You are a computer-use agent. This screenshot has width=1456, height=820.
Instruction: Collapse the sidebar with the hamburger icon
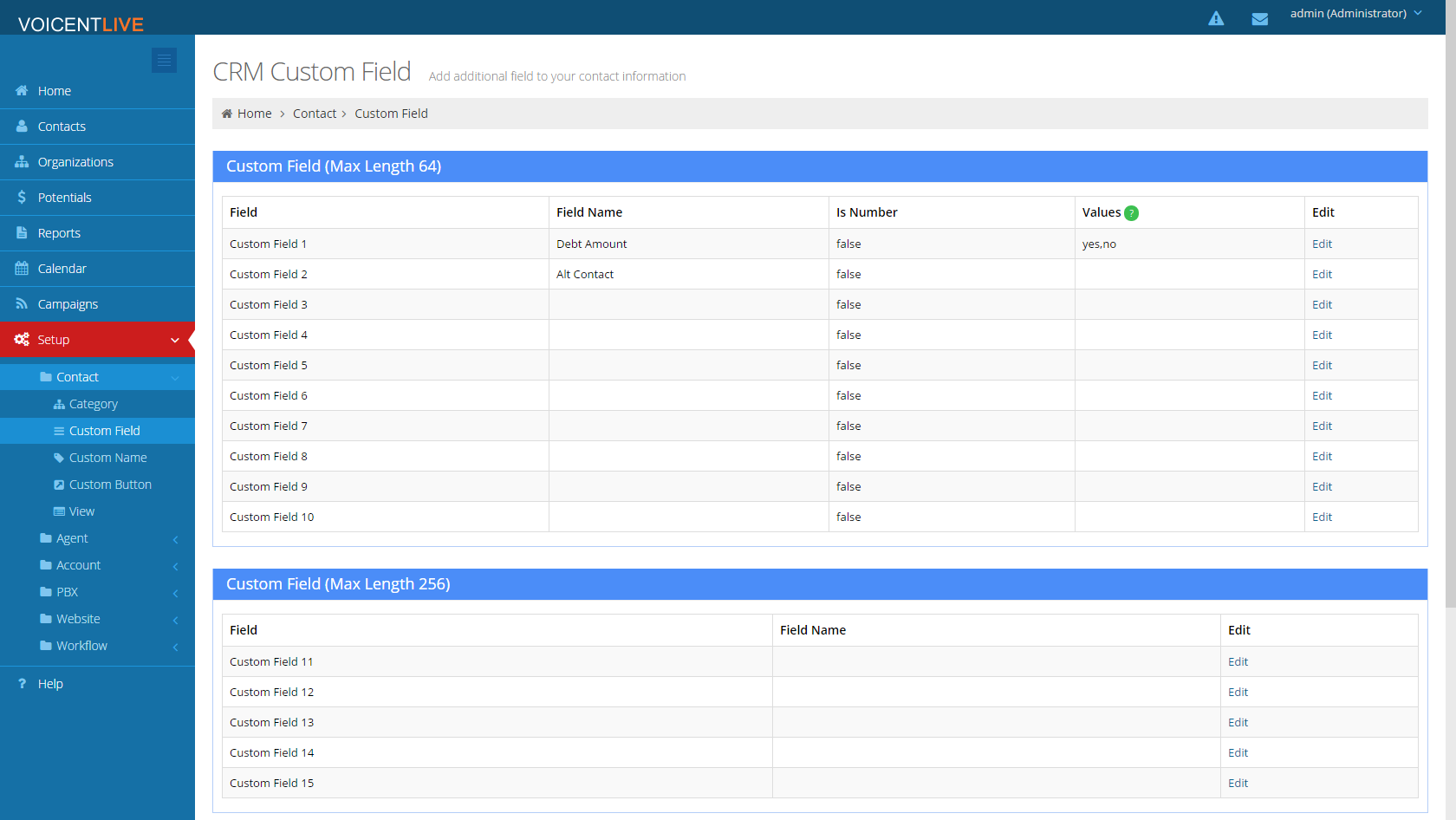[x=164, y=60]
